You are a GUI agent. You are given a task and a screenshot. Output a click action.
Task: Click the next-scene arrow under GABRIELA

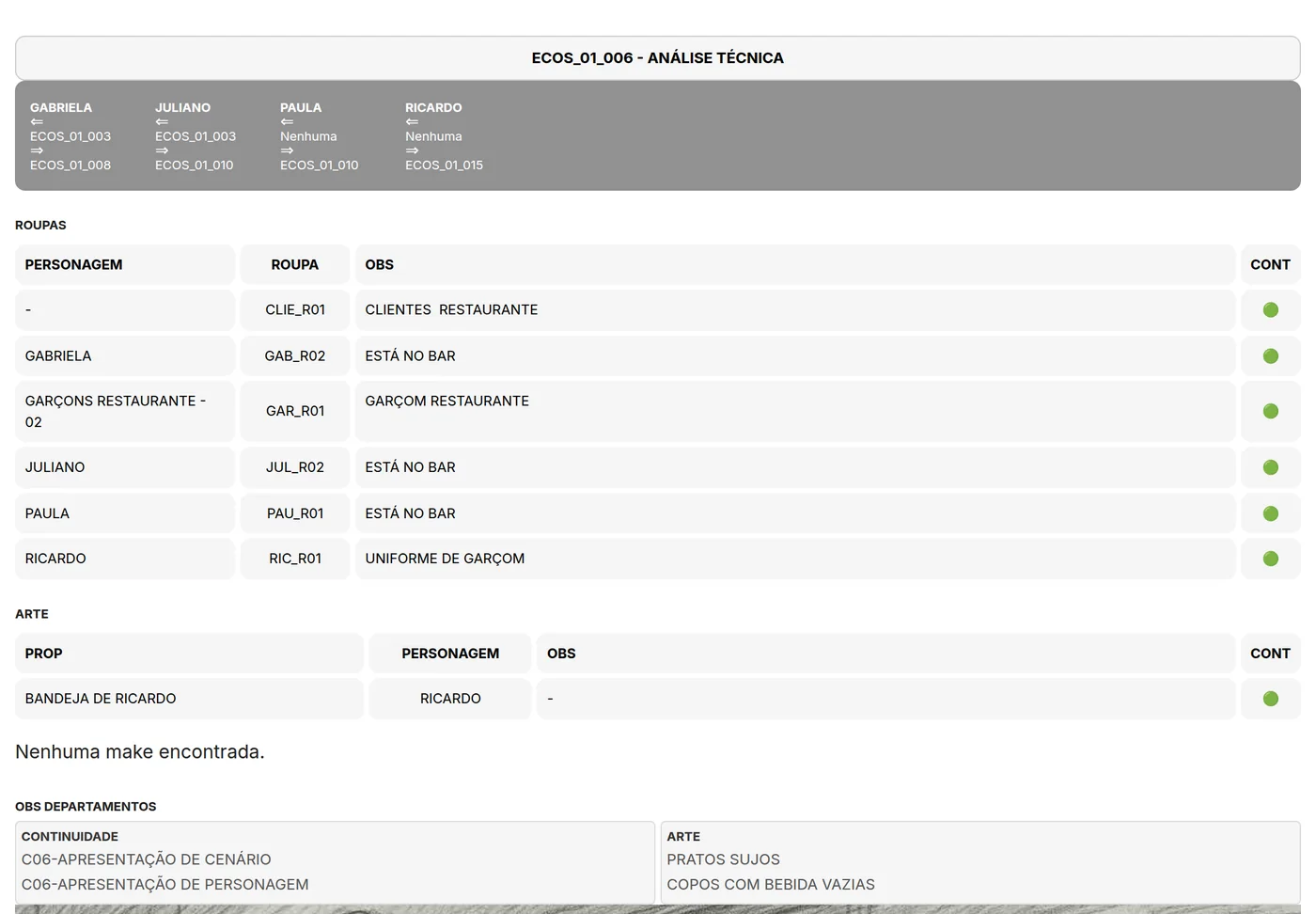click(37, 150)
